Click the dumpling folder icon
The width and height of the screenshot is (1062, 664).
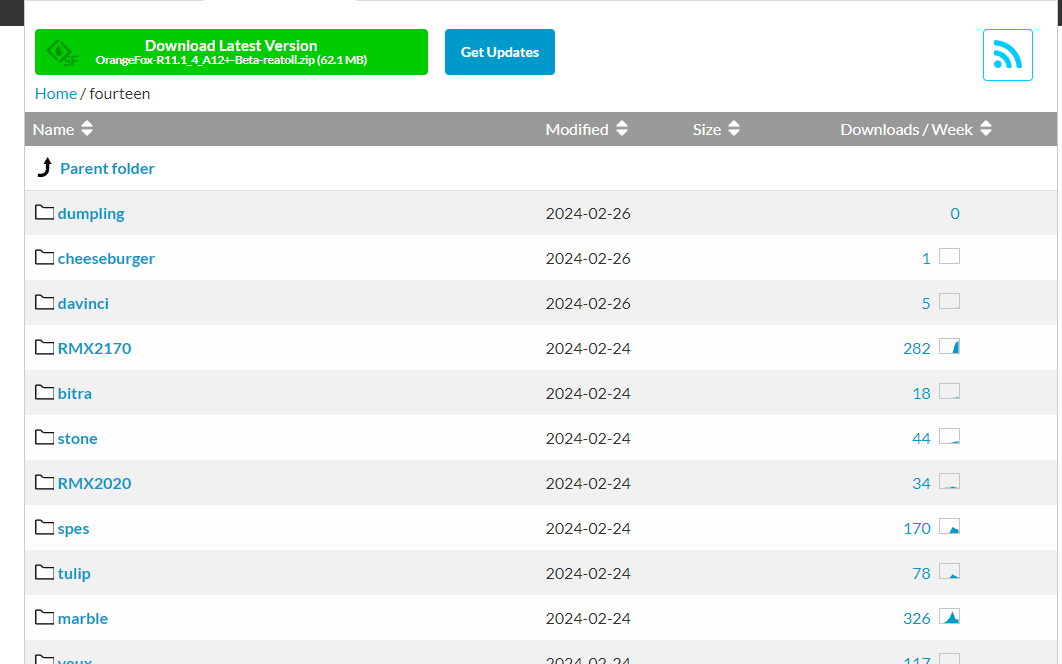click(x=45, y=212)
